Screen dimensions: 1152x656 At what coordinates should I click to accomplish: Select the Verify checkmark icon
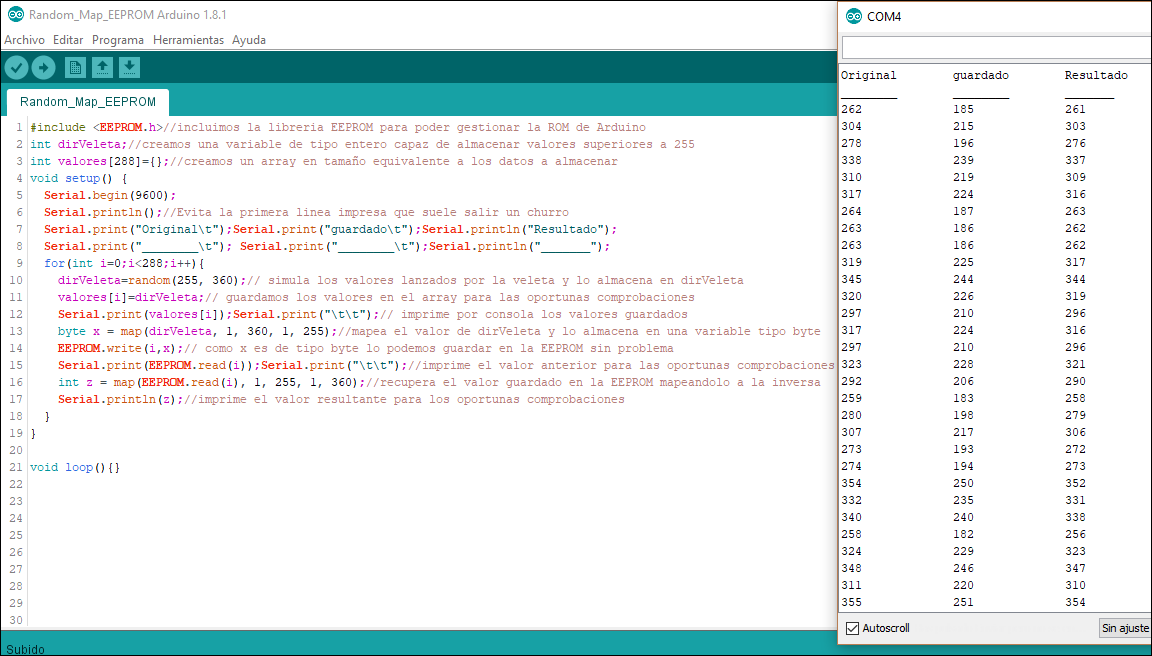[x=16, y=67]
